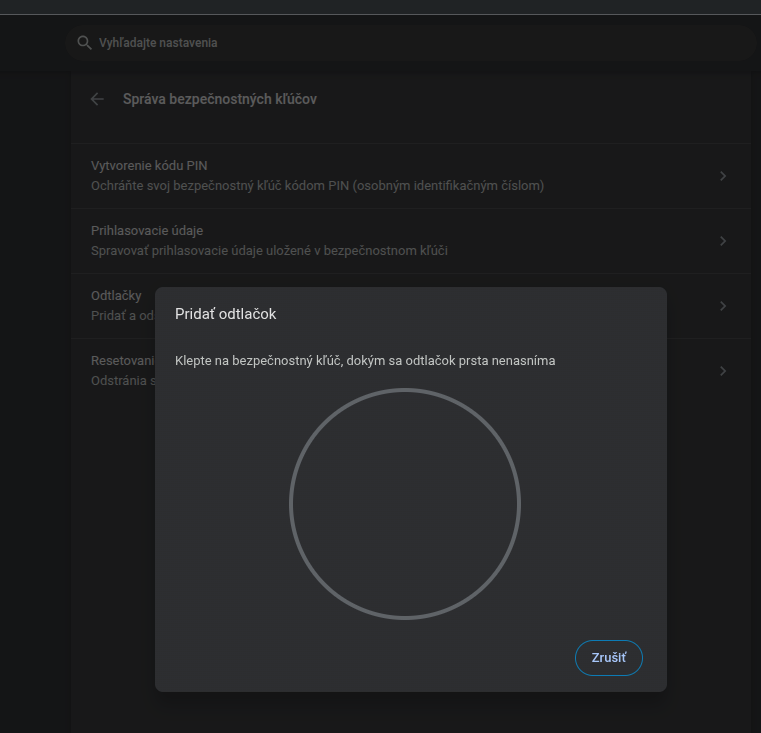Click the Pridať a od… description under Odtlačky
Viewport: 761px width, 733px height.
pos(121,316)
